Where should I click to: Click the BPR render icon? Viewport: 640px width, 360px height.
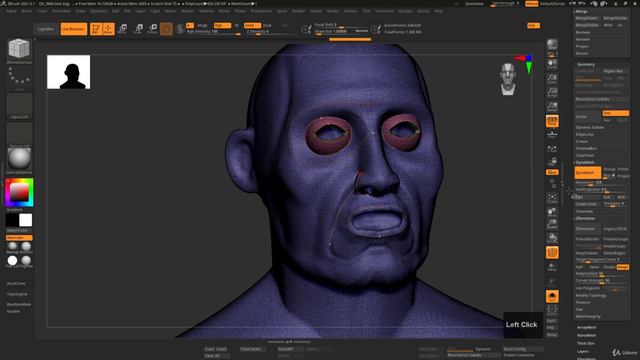pos(552,45)
